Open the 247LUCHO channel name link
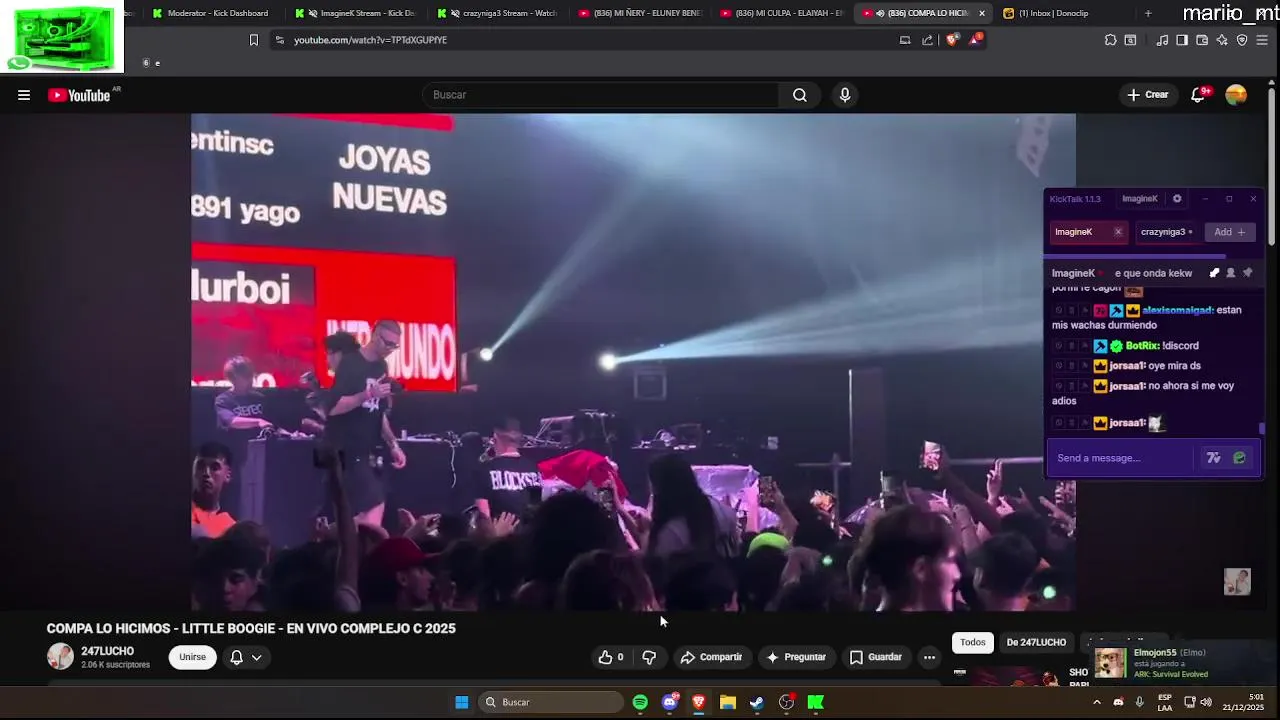 107,651
